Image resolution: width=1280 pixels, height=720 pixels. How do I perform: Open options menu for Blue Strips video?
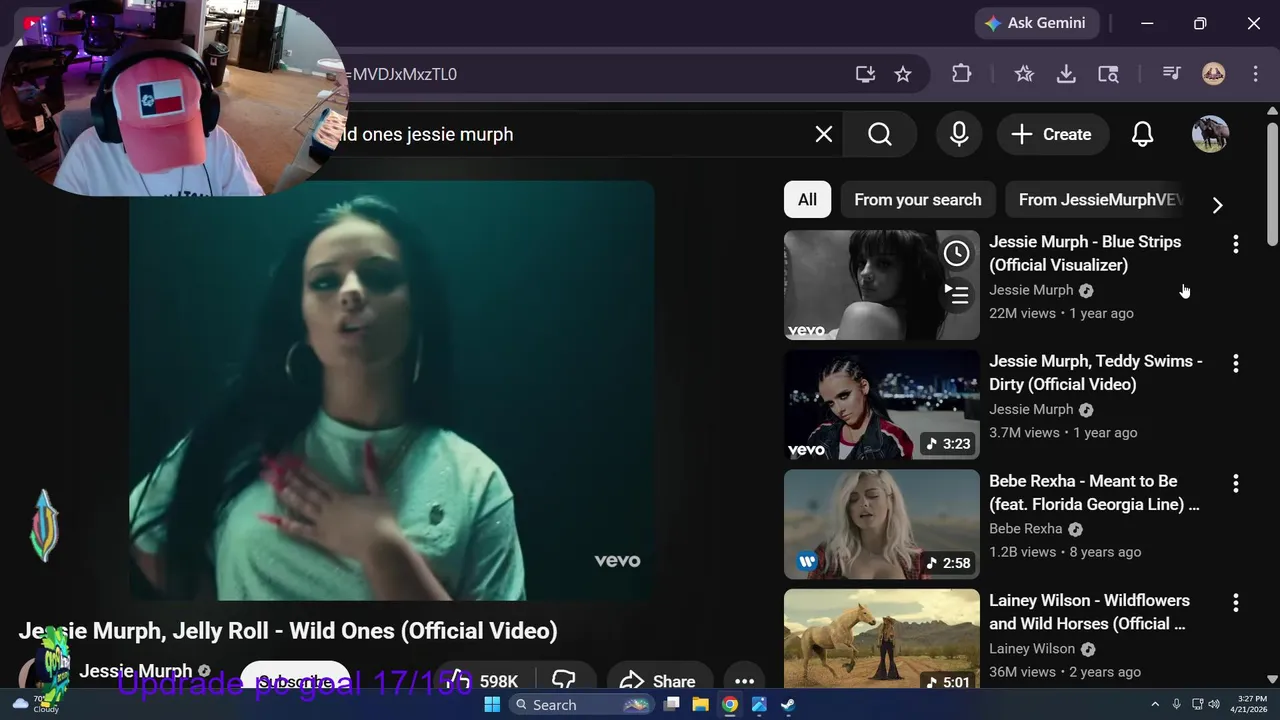click(x=1235, y=244)
